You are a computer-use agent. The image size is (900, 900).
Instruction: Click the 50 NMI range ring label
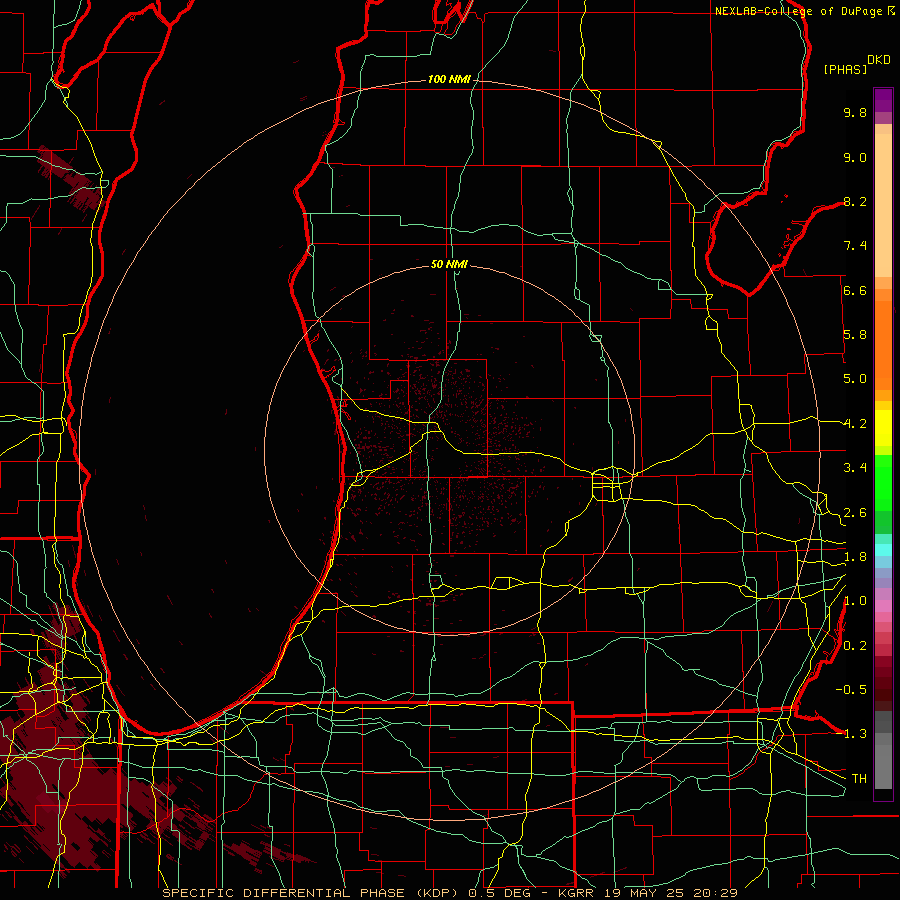449,264
